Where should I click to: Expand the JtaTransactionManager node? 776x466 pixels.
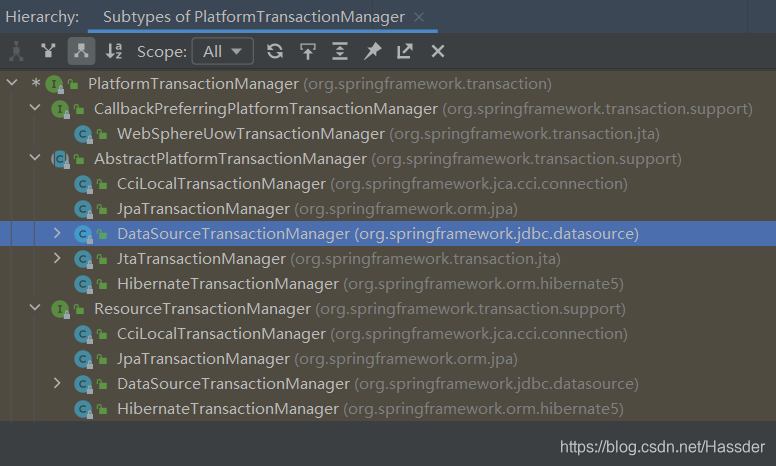(57, 258)
